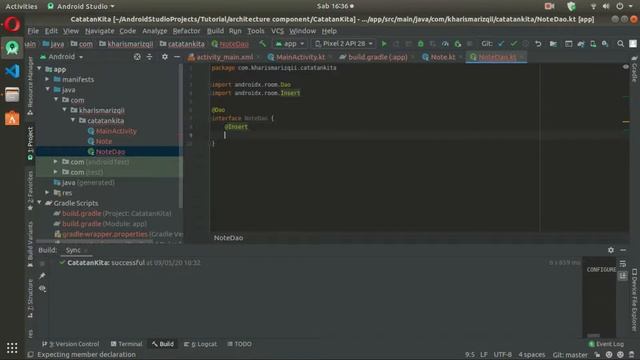This screenshot has height=360, width=640.
Task: Open the Refactor menu
Action: coord(186,31)
